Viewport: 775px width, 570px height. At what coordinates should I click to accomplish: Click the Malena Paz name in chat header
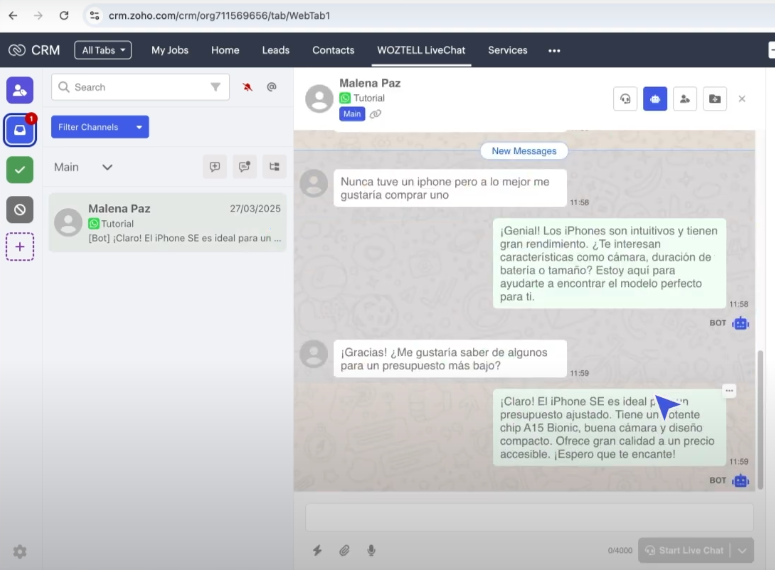370,83
